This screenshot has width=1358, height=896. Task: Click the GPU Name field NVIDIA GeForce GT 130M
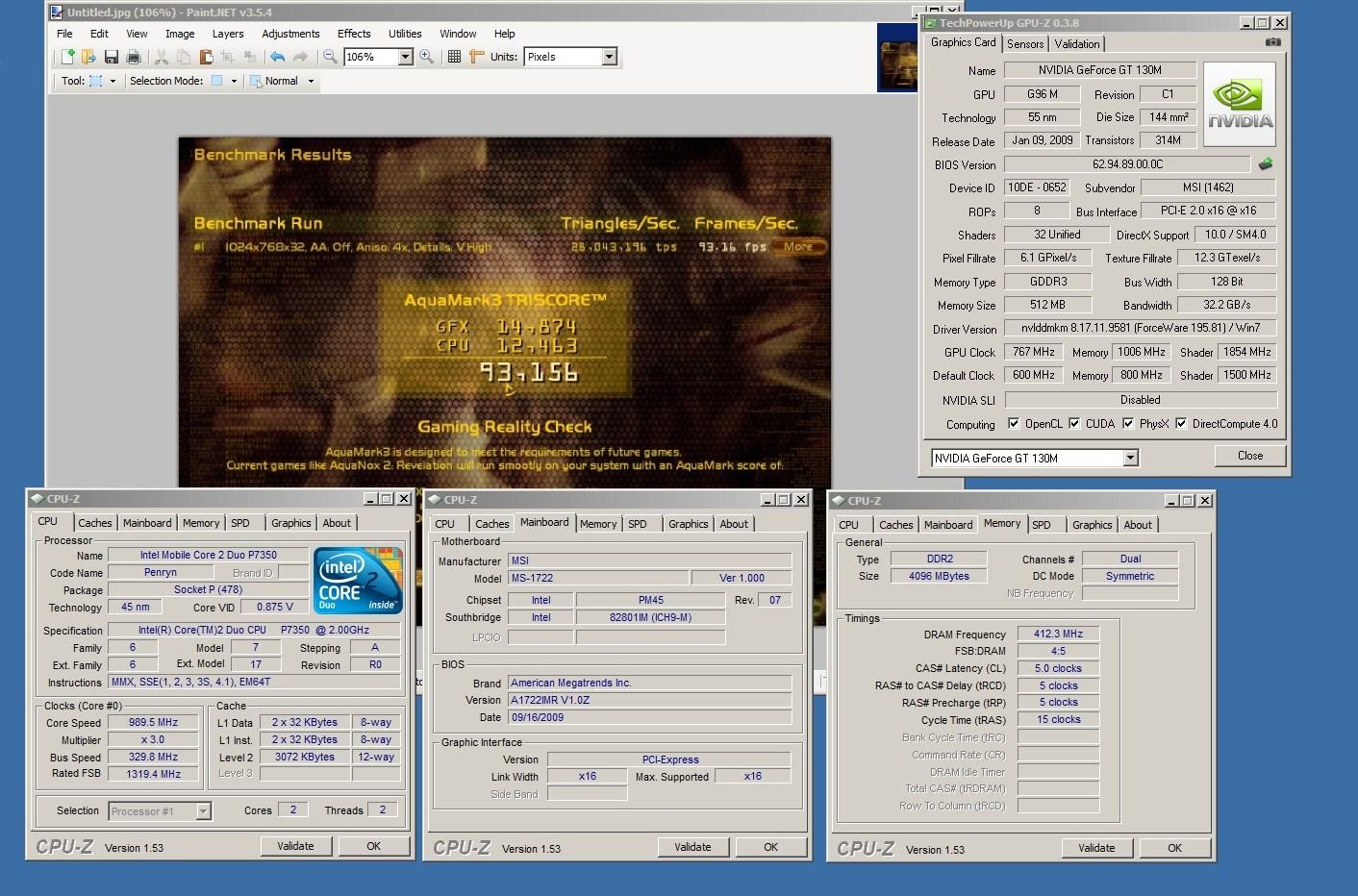tap(1100, 70)
